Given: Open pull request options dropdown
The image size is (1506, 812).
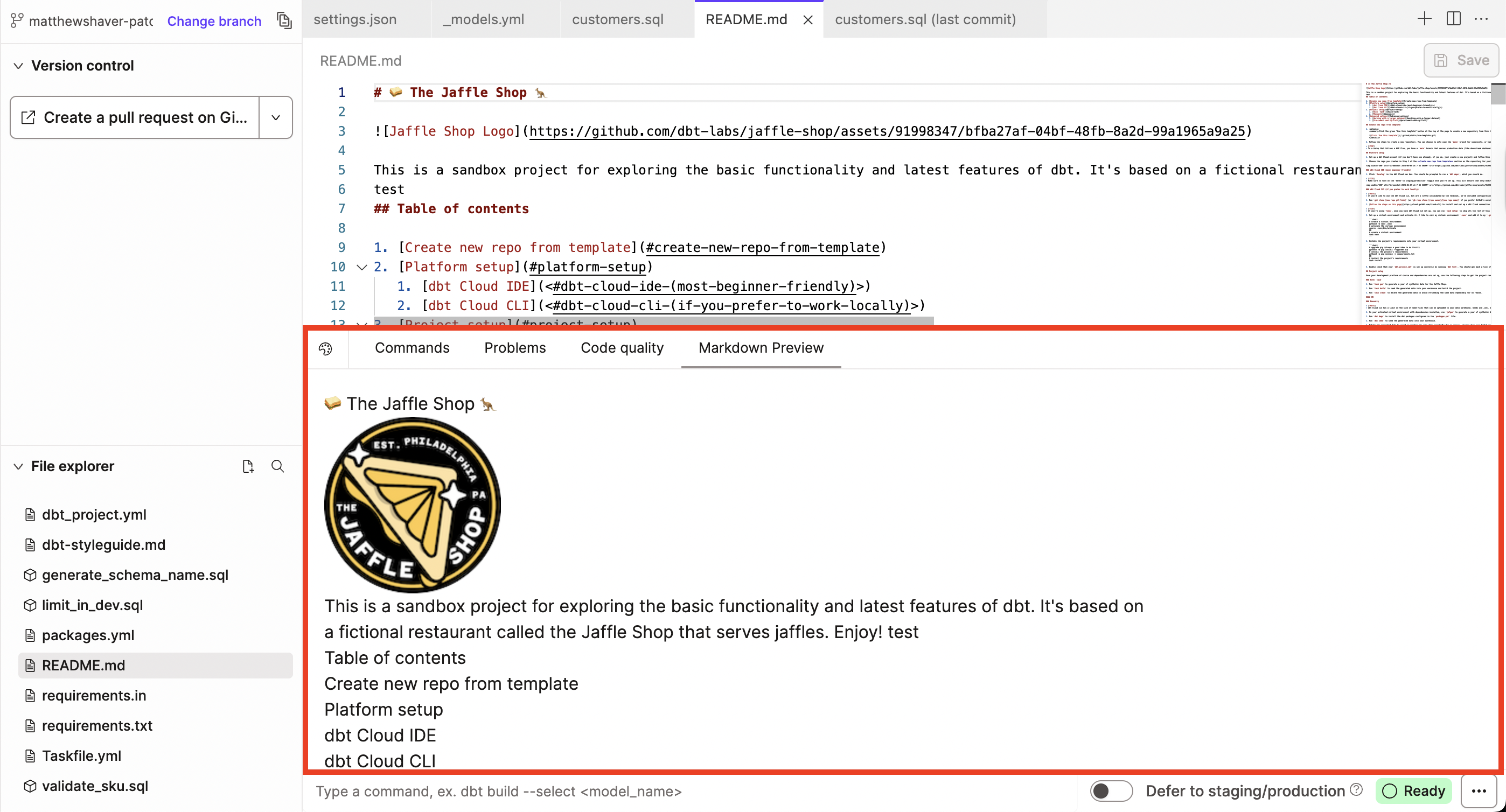Looking at the screenshot, I should (x=275, y=117).
